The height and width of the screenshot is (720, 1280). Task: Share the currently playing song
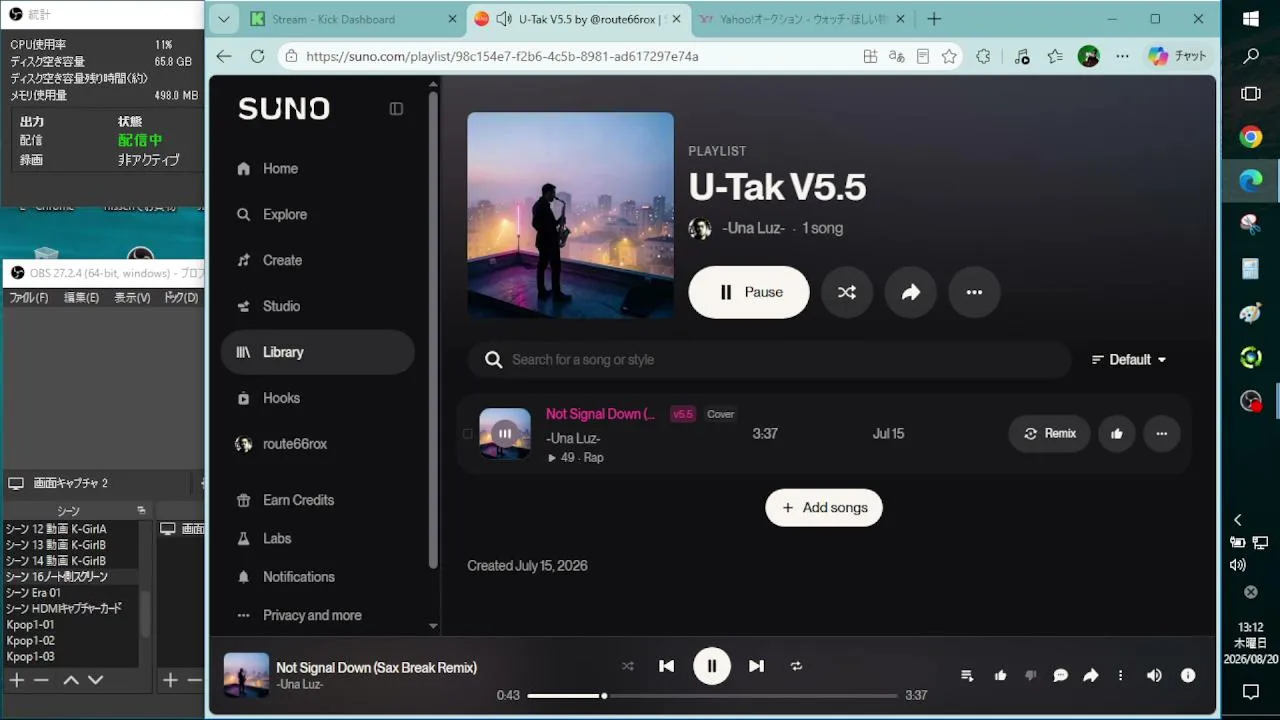click(x=1091, y=676)
